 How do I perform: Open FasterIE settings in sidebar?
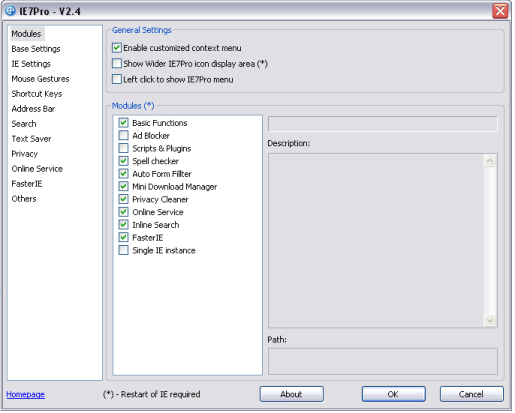pyautogui.click(x=27, y=184)
